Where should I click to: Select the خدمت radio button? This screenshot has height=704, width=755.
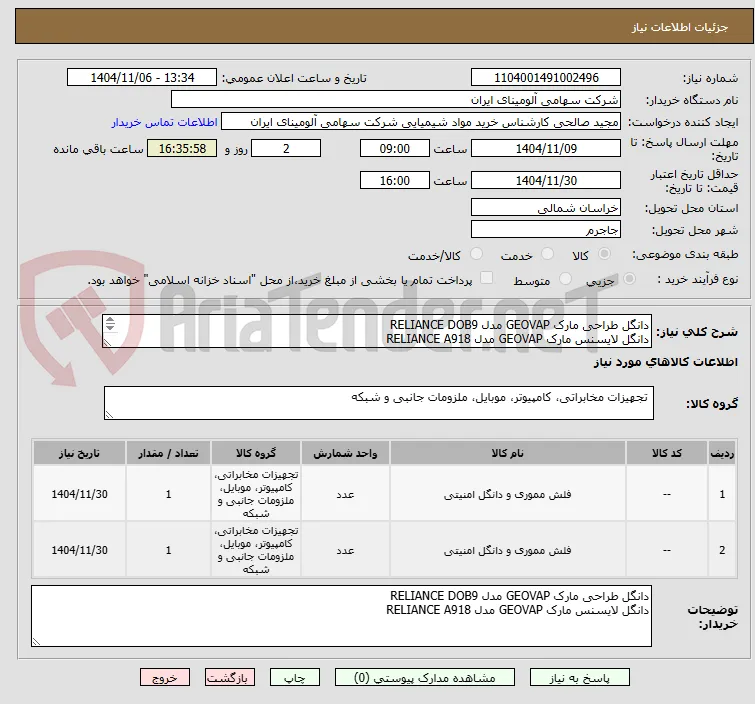pos(547,254)
